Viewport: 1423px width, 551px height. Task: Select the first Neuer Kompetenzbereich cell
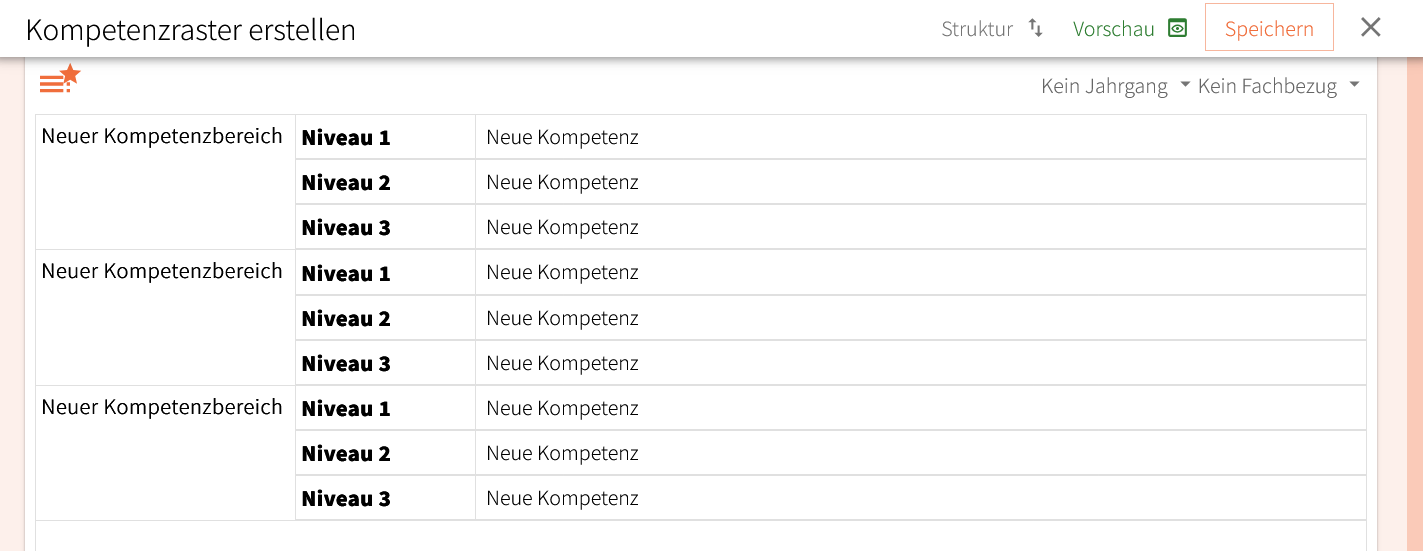click(162, 137)
